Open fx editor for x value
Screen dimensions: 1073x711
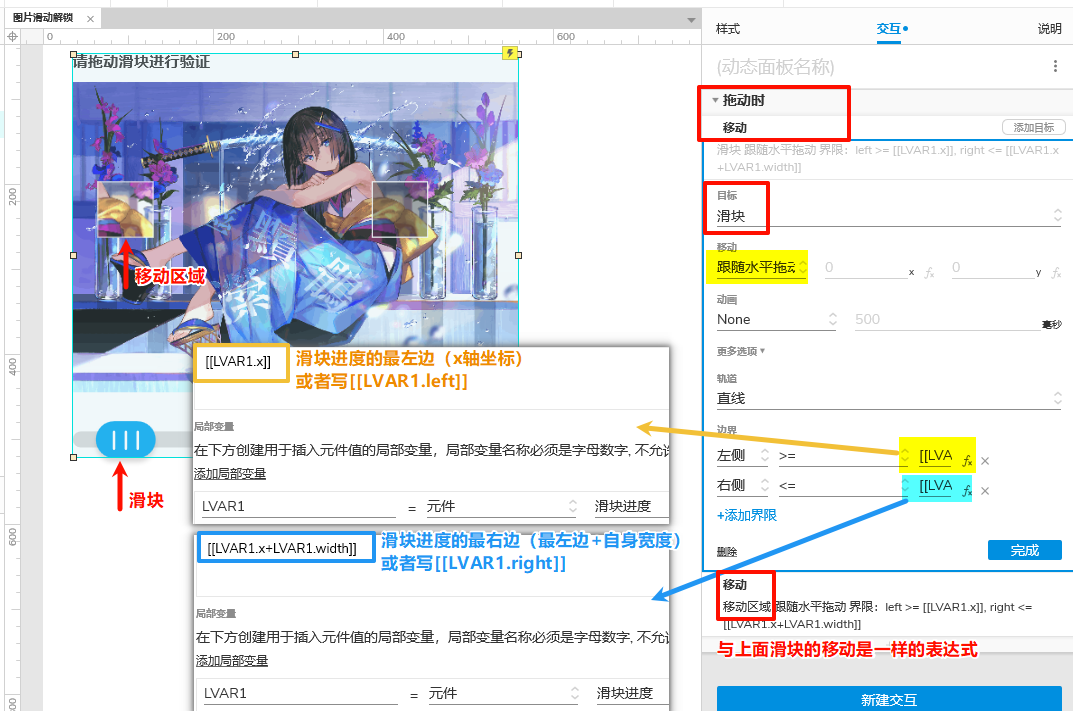pos(929,273)
